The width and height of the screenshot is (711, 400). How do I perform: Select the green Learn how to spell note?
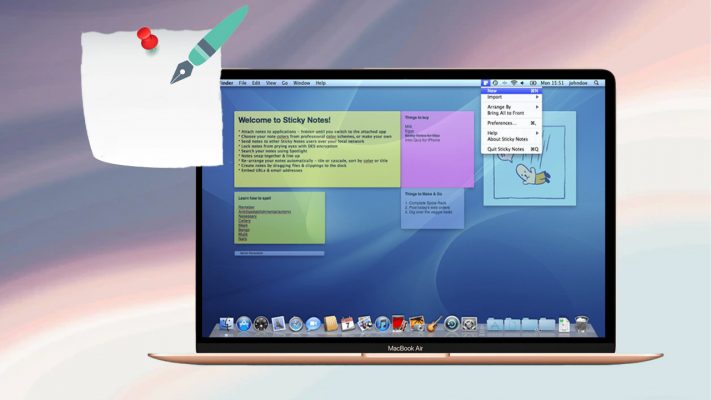279,218
